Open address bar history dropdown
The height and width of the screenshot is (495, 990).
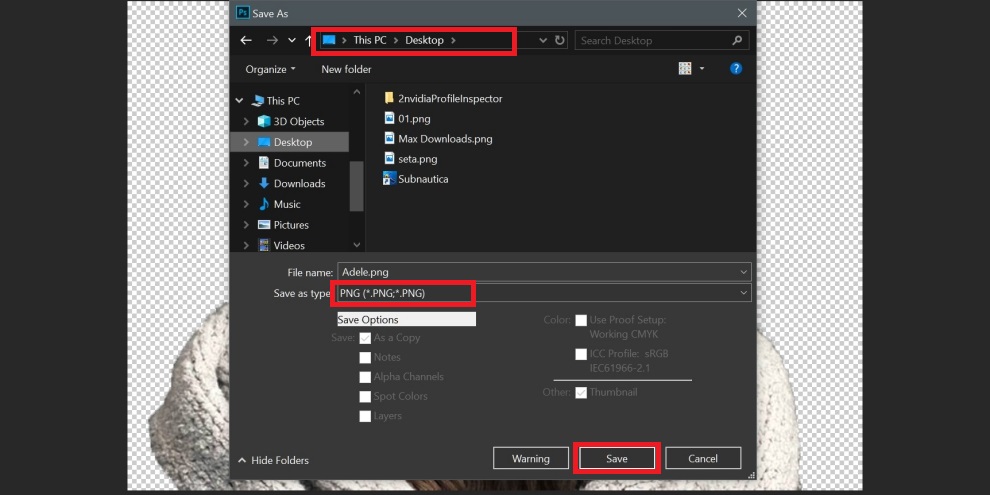tap(543, 40)
